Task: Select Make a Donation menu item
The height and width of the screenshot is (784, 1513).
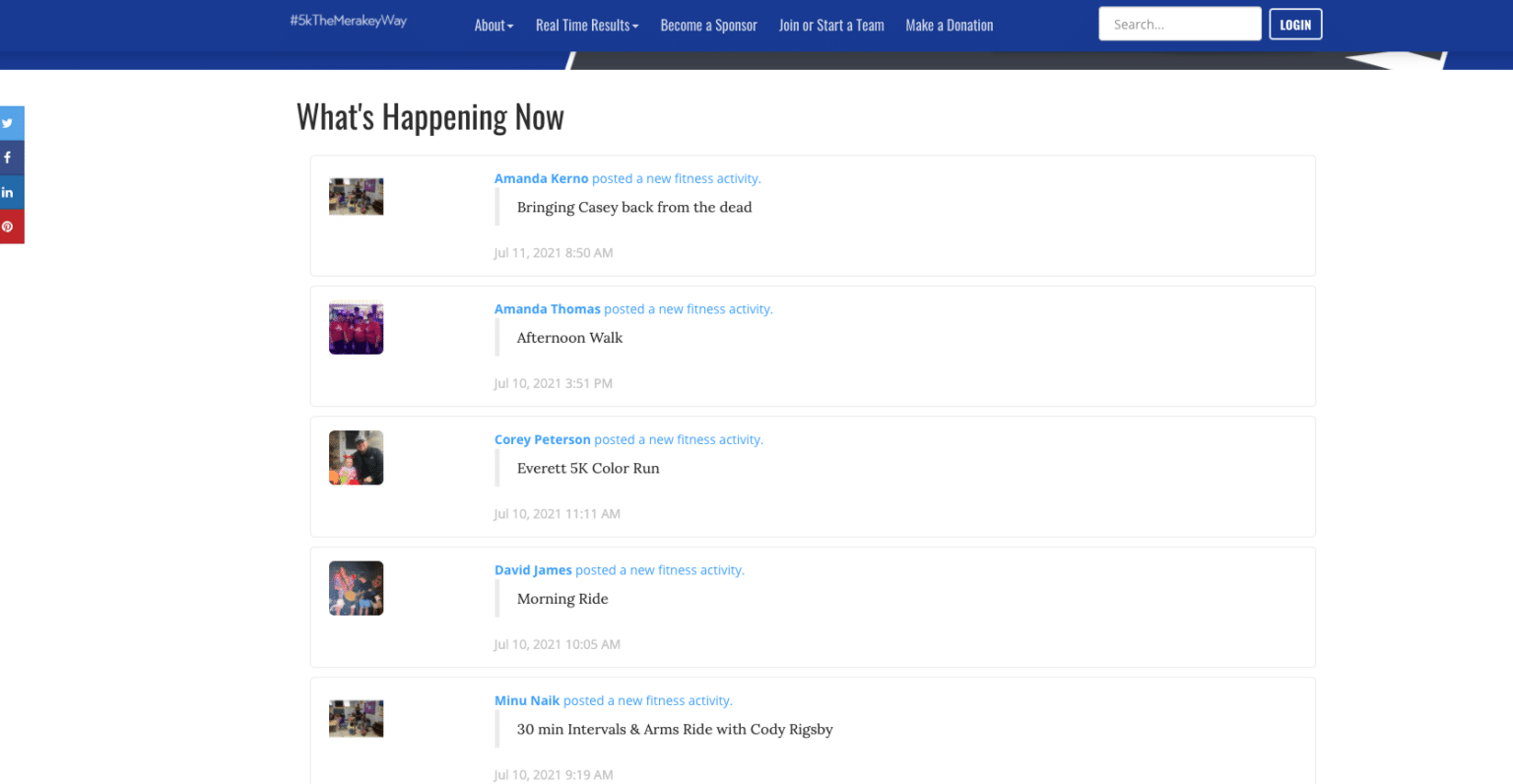Action: click(x=949, y=26)
